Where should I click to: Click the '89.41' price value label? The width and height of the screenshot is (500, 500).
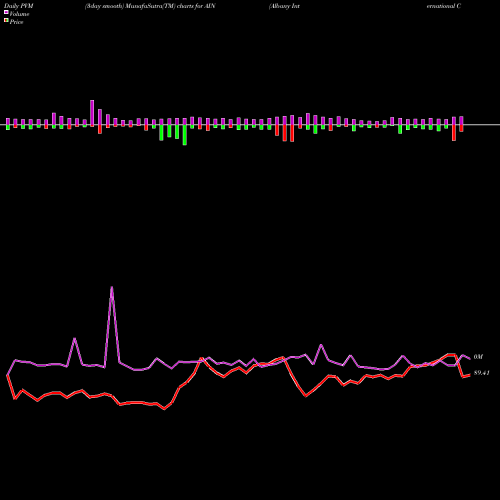coord(482,373)
